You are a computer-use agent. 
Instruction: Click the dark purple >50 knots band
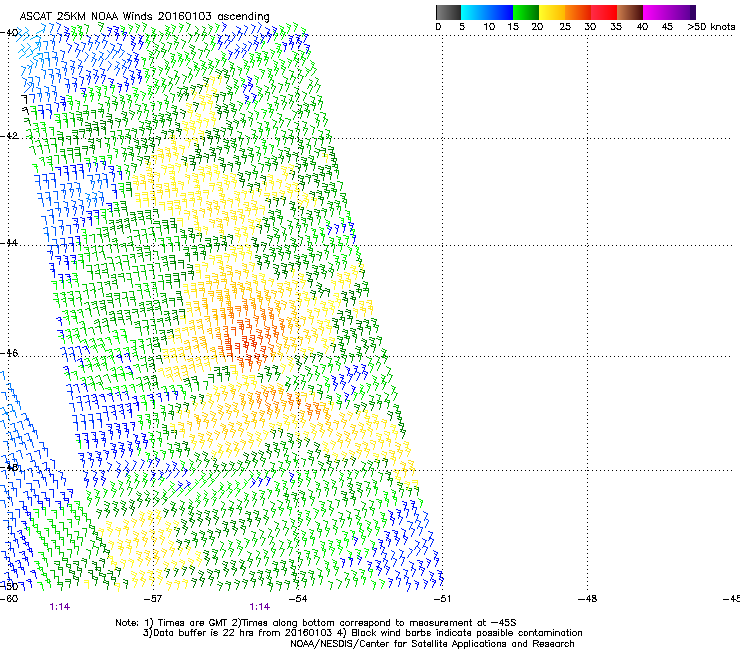[x=693, y=12]
